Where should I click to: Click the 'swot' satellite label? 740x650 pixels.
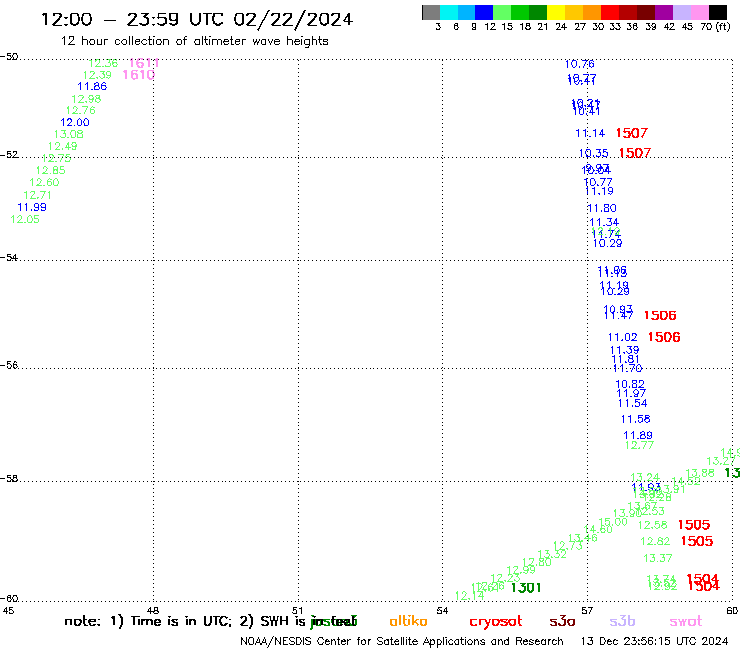pos(685,621)
